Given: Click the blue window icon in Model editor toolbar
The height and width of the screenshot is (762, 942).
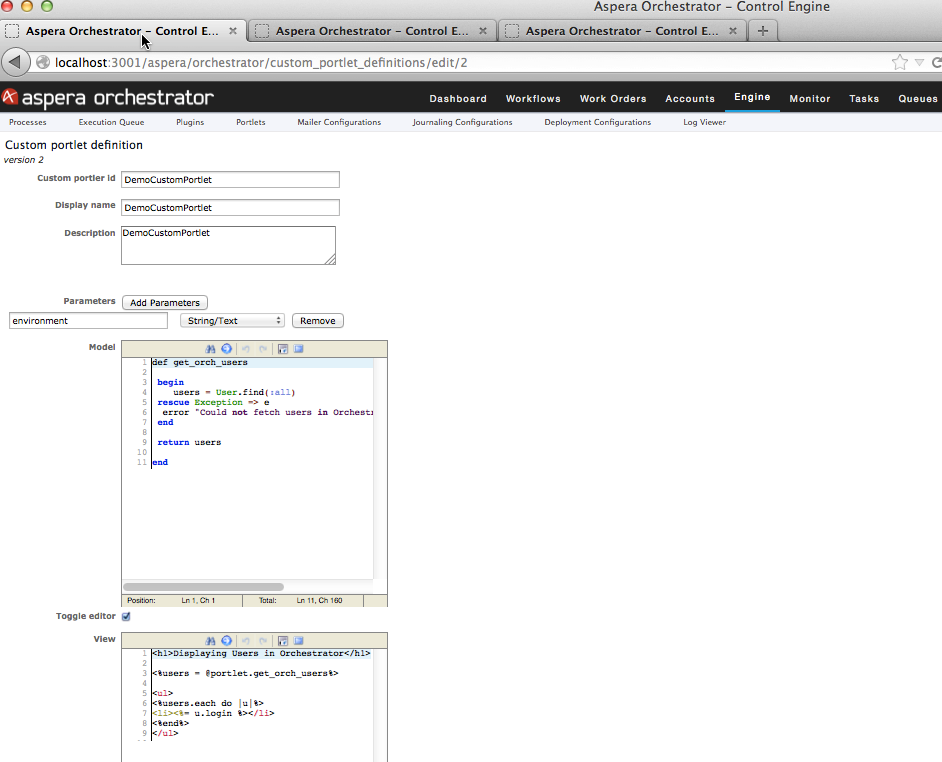Looking at the screenshot, I should pyautogui.click(x=299, y=349).
